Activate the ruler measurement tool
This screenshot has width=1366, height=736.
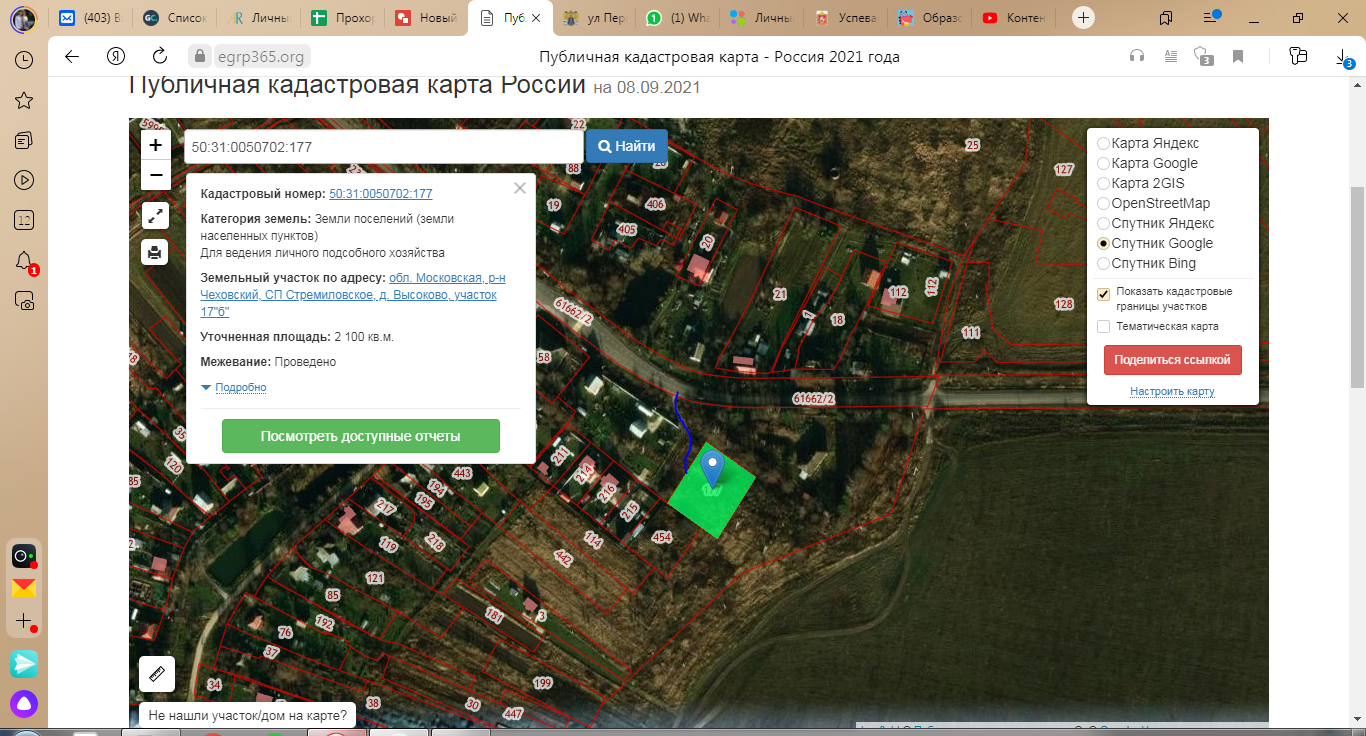point(156,675)
